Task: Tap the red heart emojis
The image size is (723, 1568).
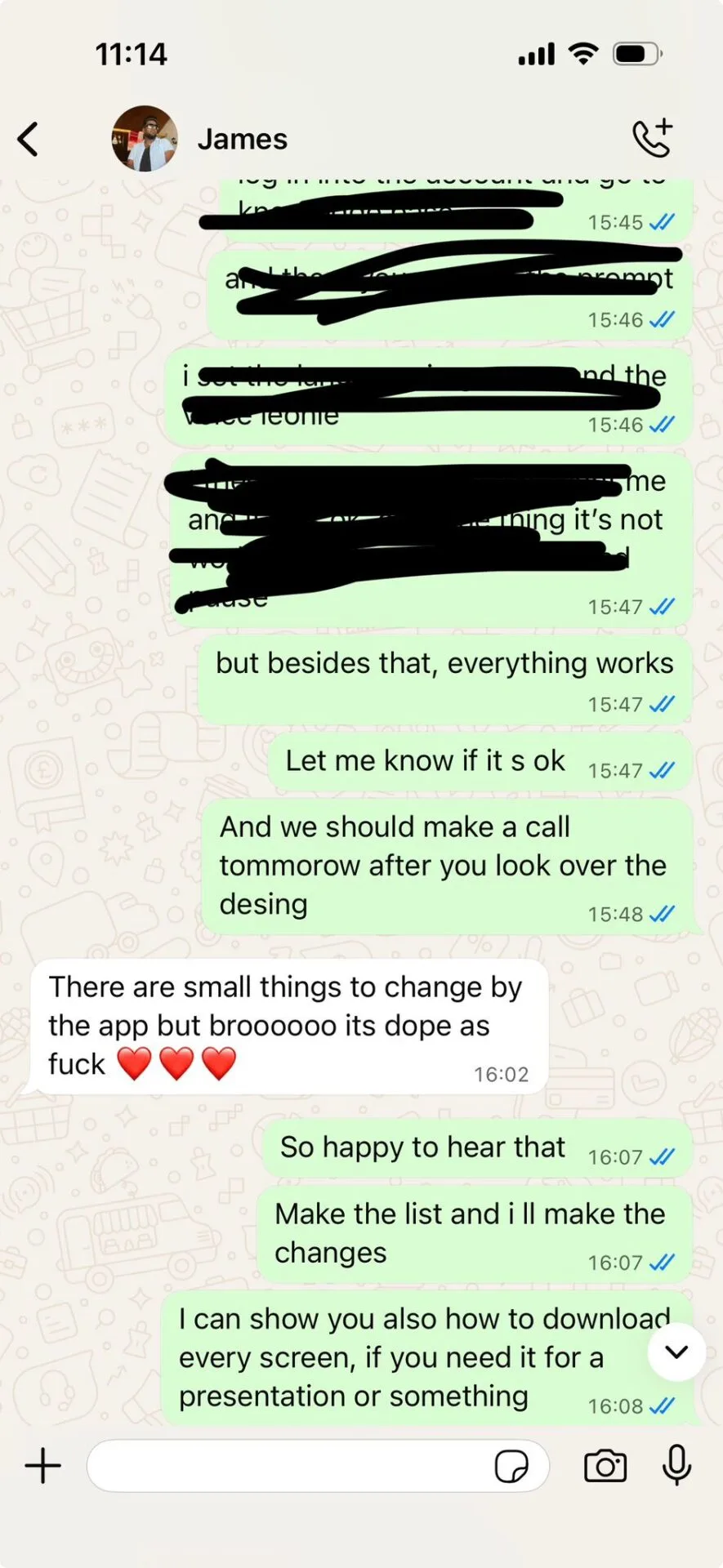Action: [x=176, y=1063]
